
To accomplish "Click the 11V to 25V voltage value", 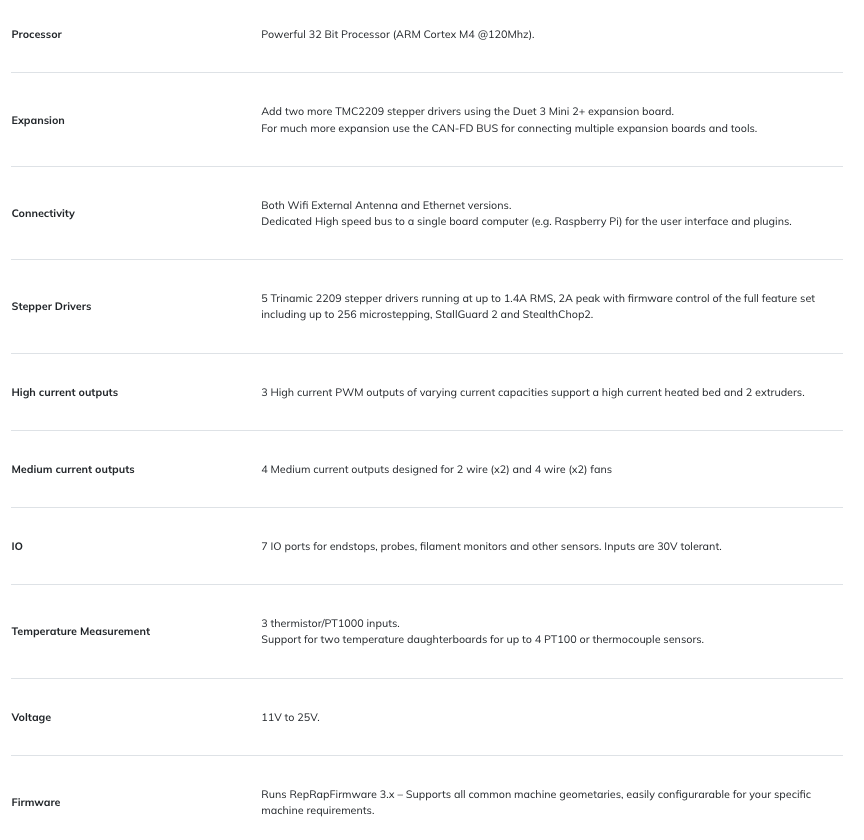I will (290, 718).
